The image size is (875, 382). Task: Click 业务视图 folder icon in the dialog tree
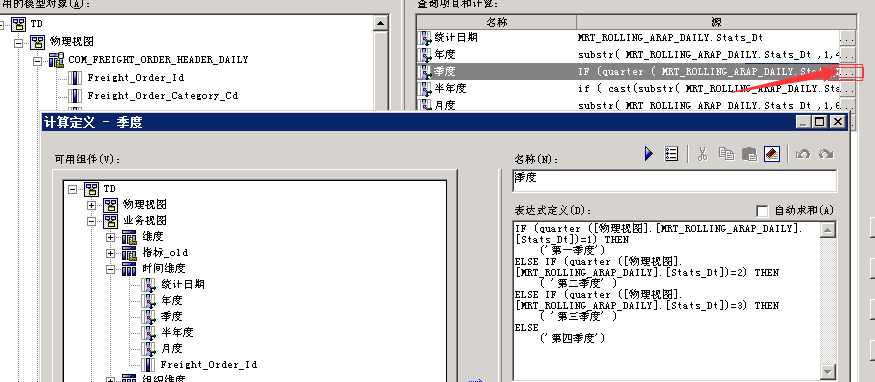110,221
